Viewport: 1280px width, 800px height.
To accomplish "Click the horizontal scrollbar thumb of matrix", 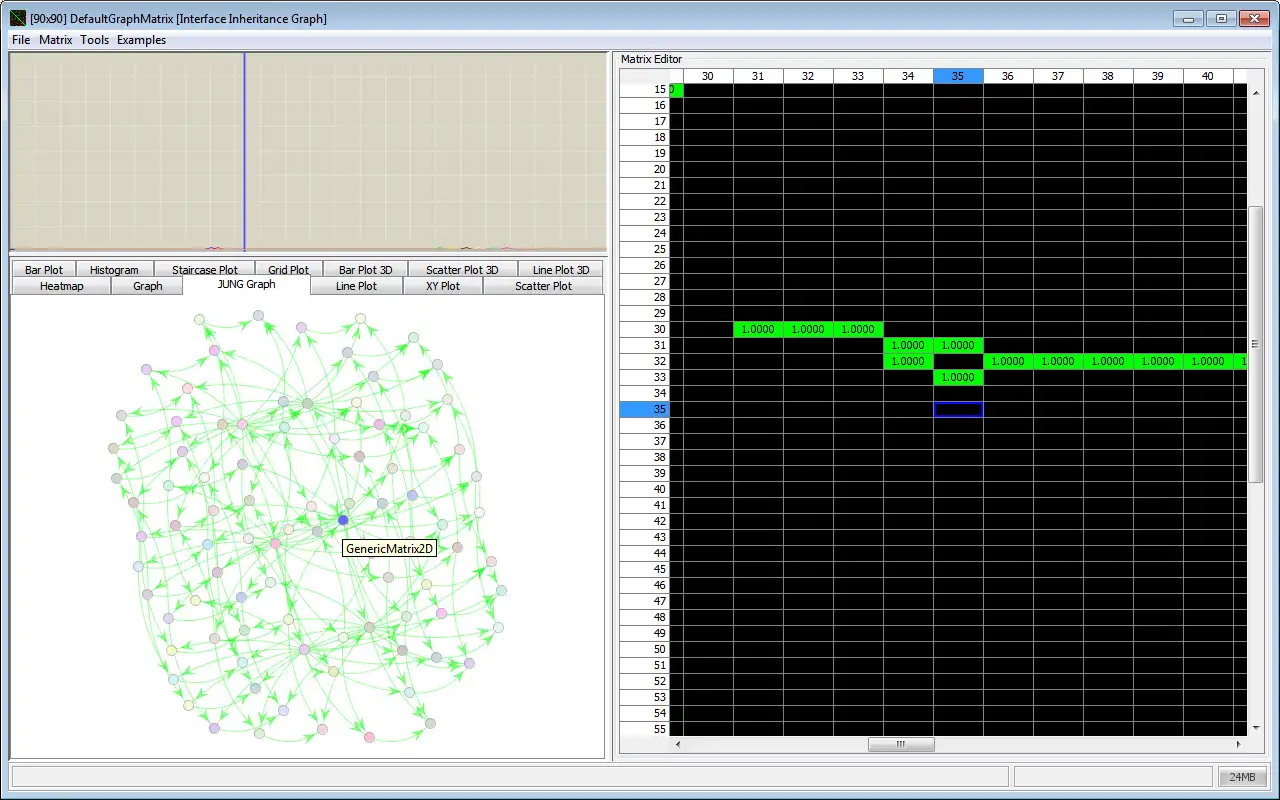I will coord(901,744).
